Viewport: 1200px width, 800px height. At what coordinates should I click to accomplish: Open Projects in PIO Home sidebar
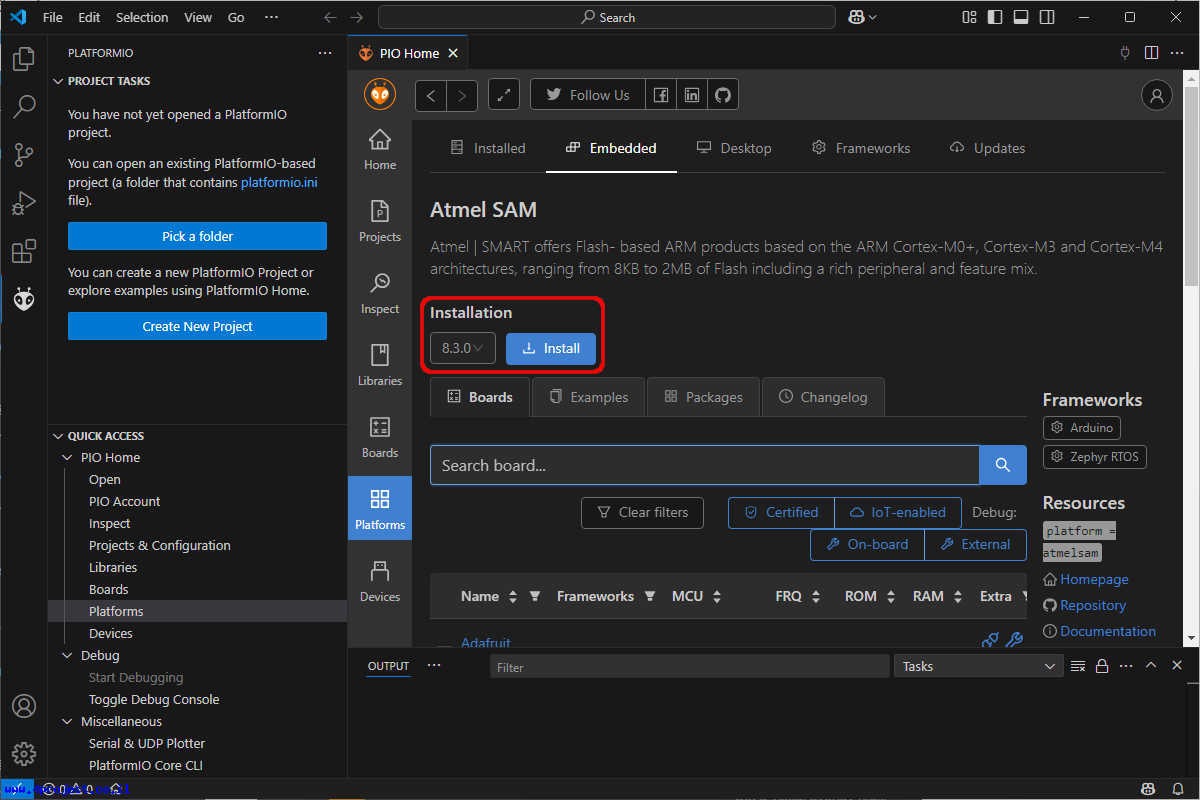[380, 221]
